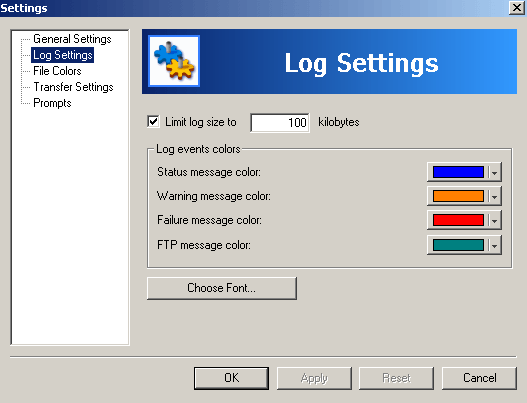Confirm settings with the OK button
The image size is (527, 403).
232,378
